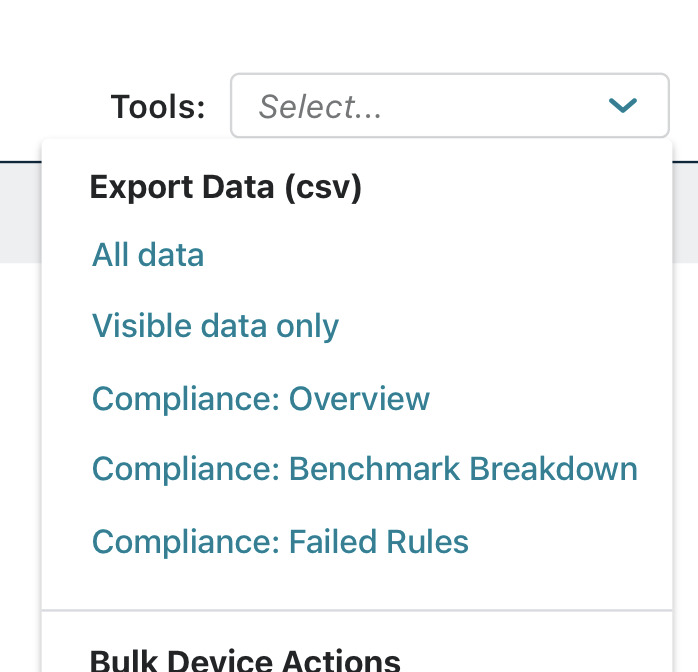Collapse the Tools menu via its chevron
The width and height of the screenshot is (698, 672).
pos(622,105)
